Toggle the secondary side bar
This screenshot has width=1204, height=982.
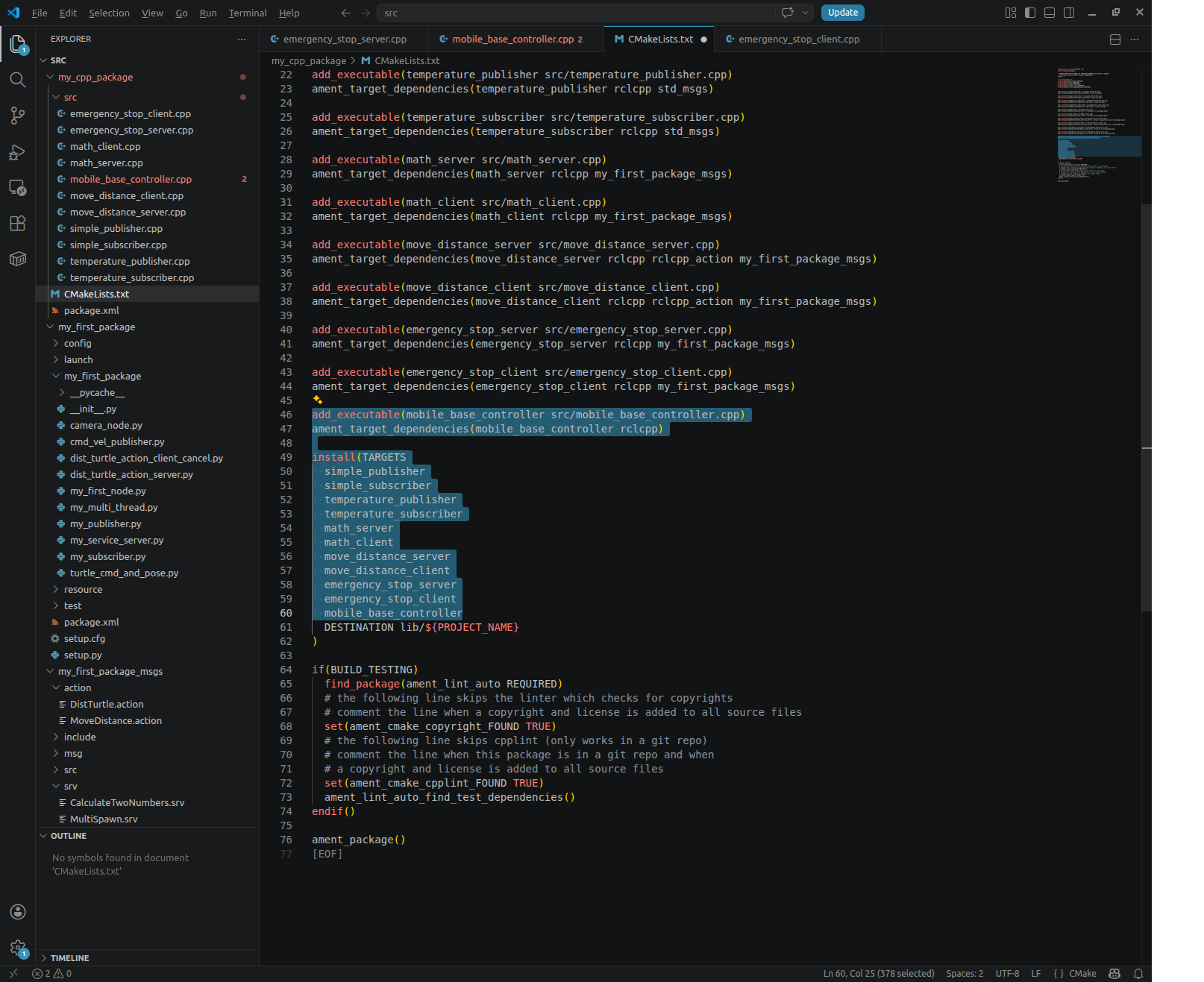point(1069,13)
